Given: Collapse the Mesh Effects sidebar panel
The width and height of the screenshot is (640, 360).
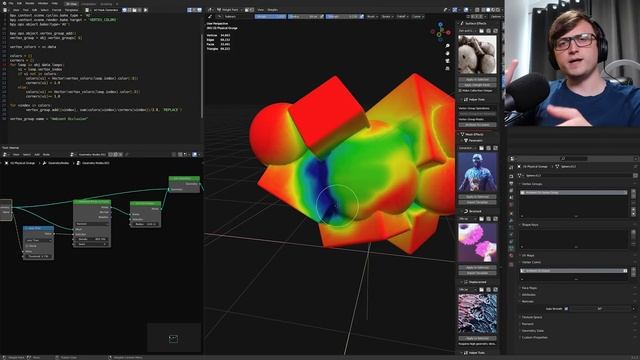Looking at the screenshot, I should tap(473, 134).
